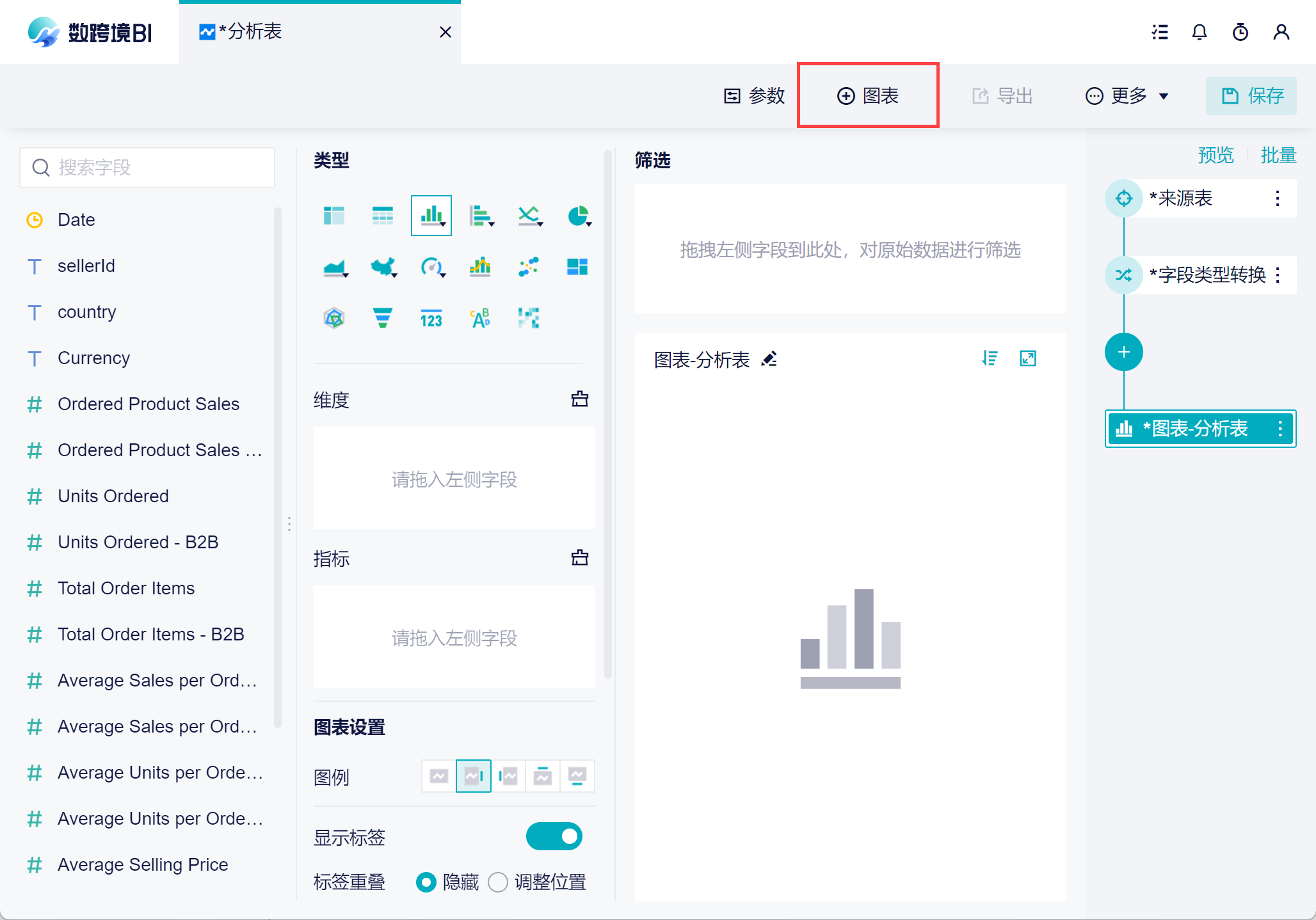This screenshot has height=920, width=1316.
Task: Click the 搜索字段 search input
Action: click(x=147, y=168)
